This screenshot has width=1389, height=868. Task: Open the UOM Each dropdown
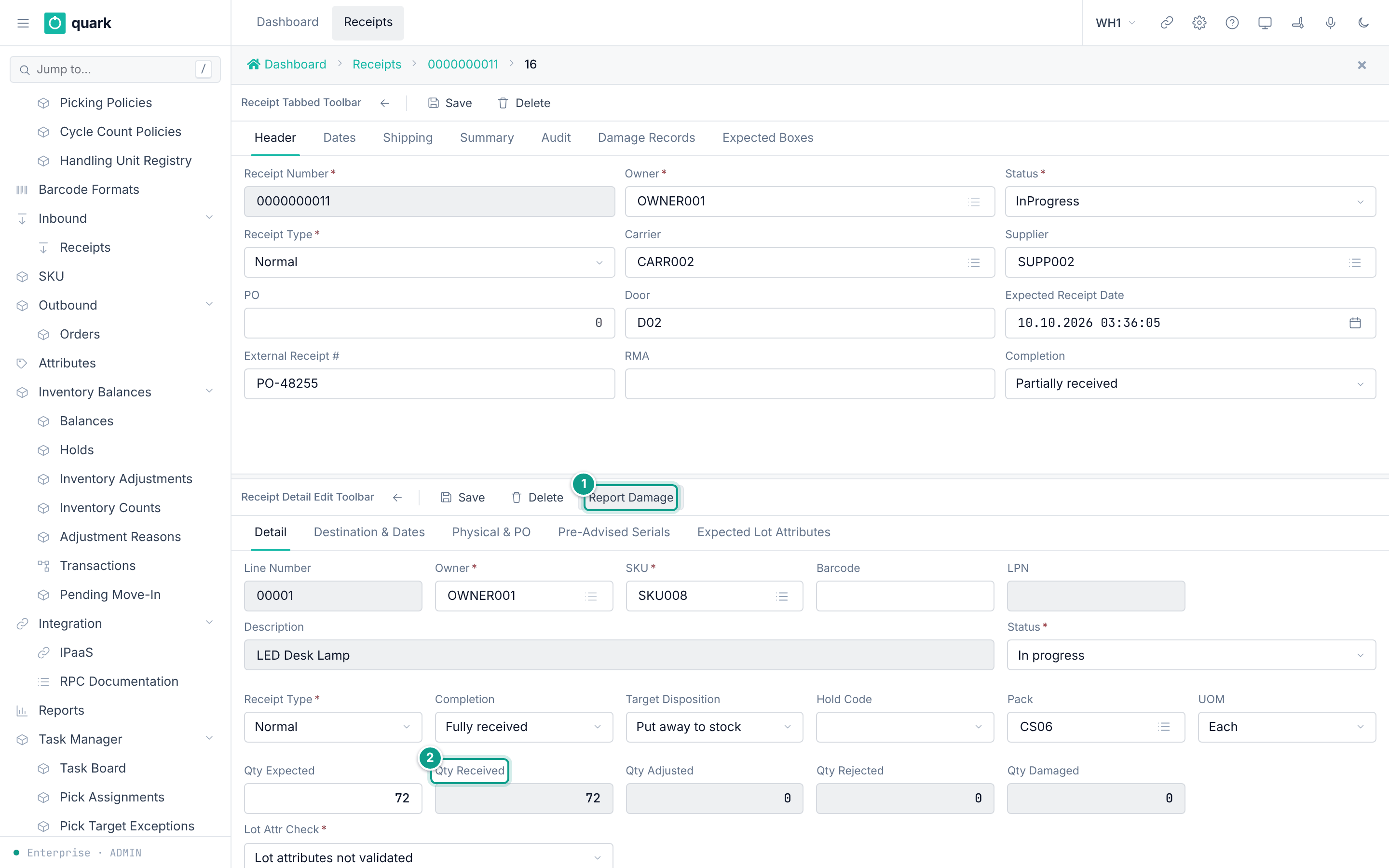coord(1286,727)
